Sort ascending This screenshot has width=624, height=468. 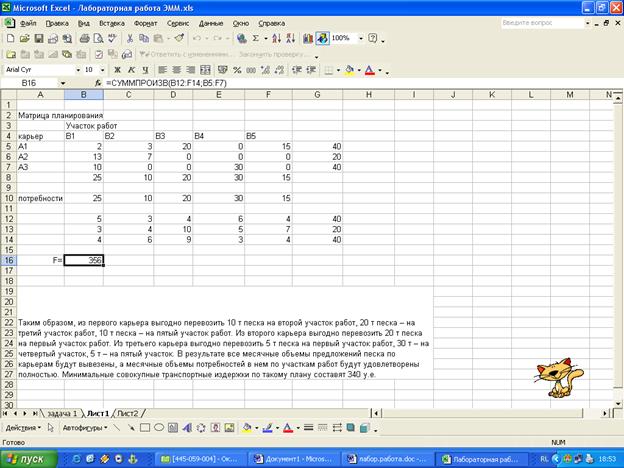pos(277,38)
